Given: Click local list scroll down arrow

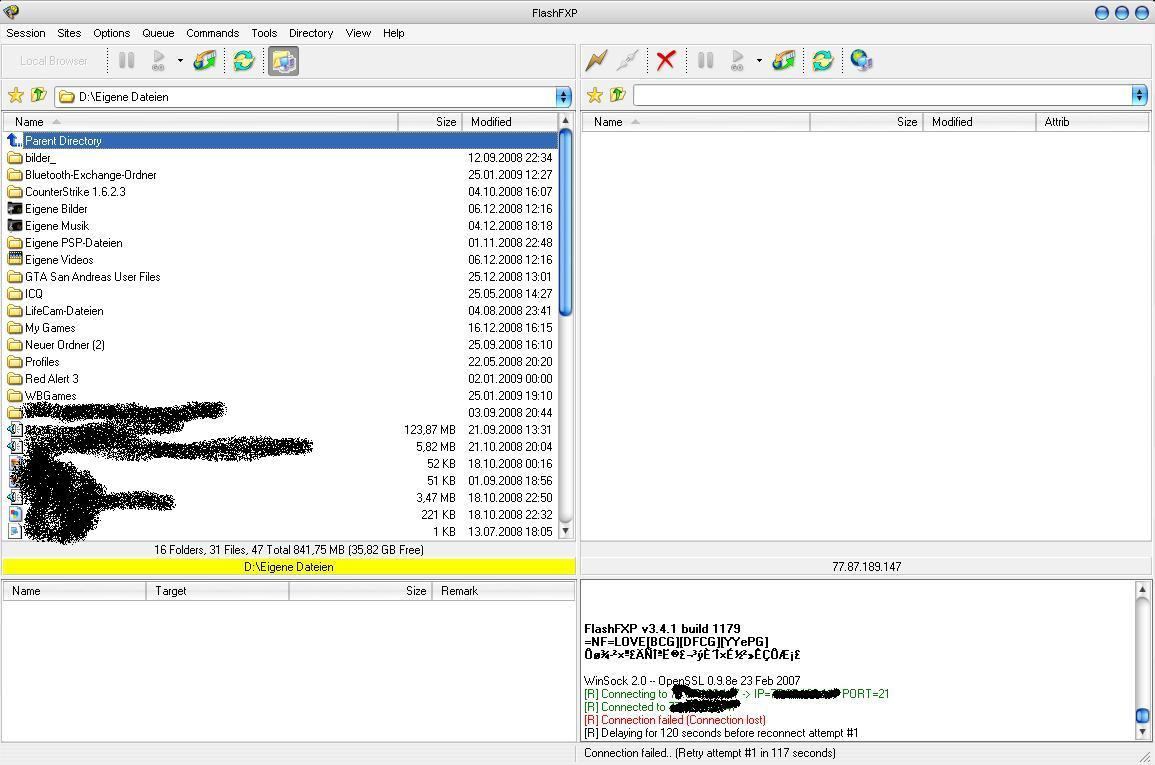Looking at the screenshot, I should click(566, 531).
